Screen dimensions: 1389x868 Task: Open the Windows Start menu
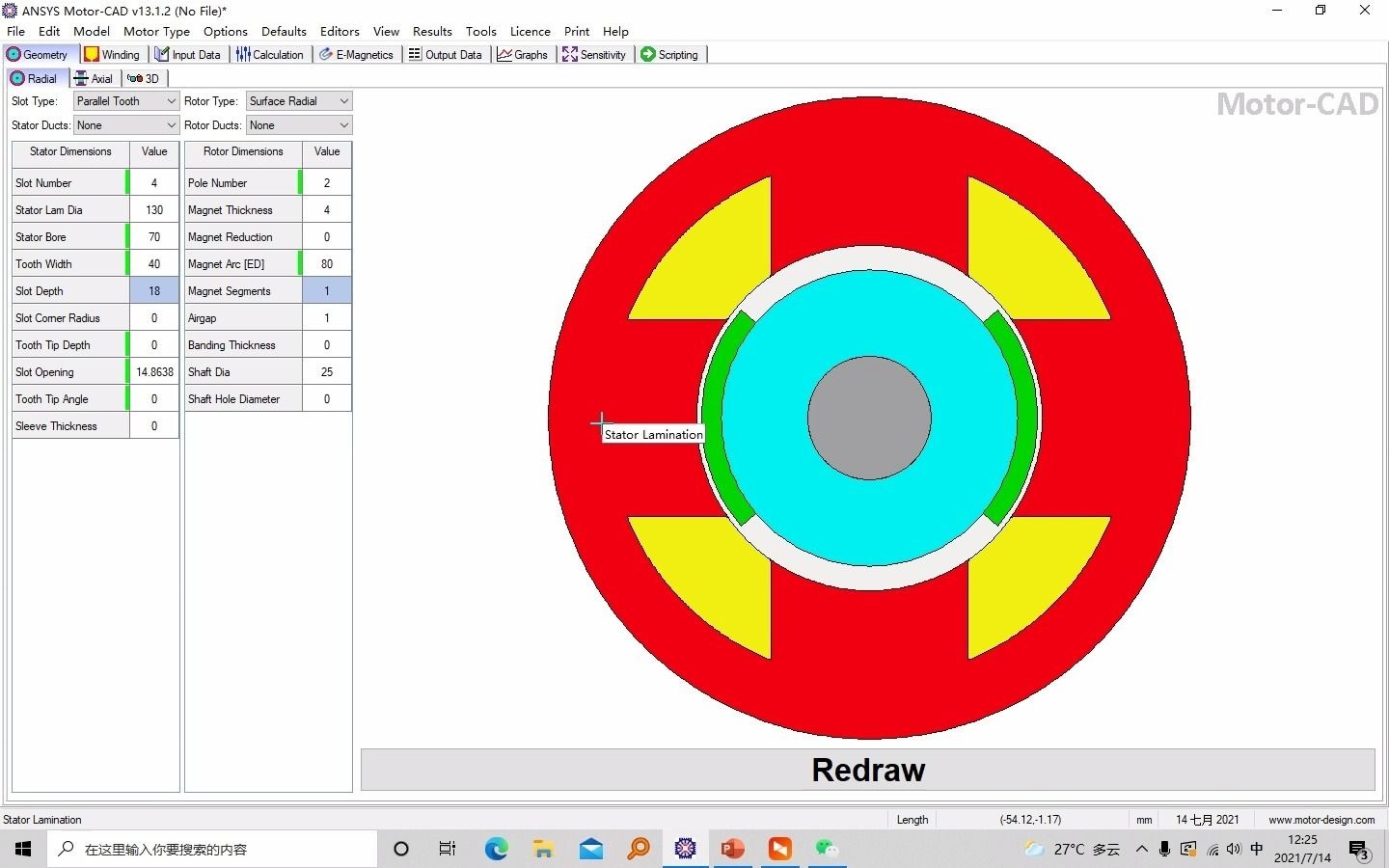[23, 849]
